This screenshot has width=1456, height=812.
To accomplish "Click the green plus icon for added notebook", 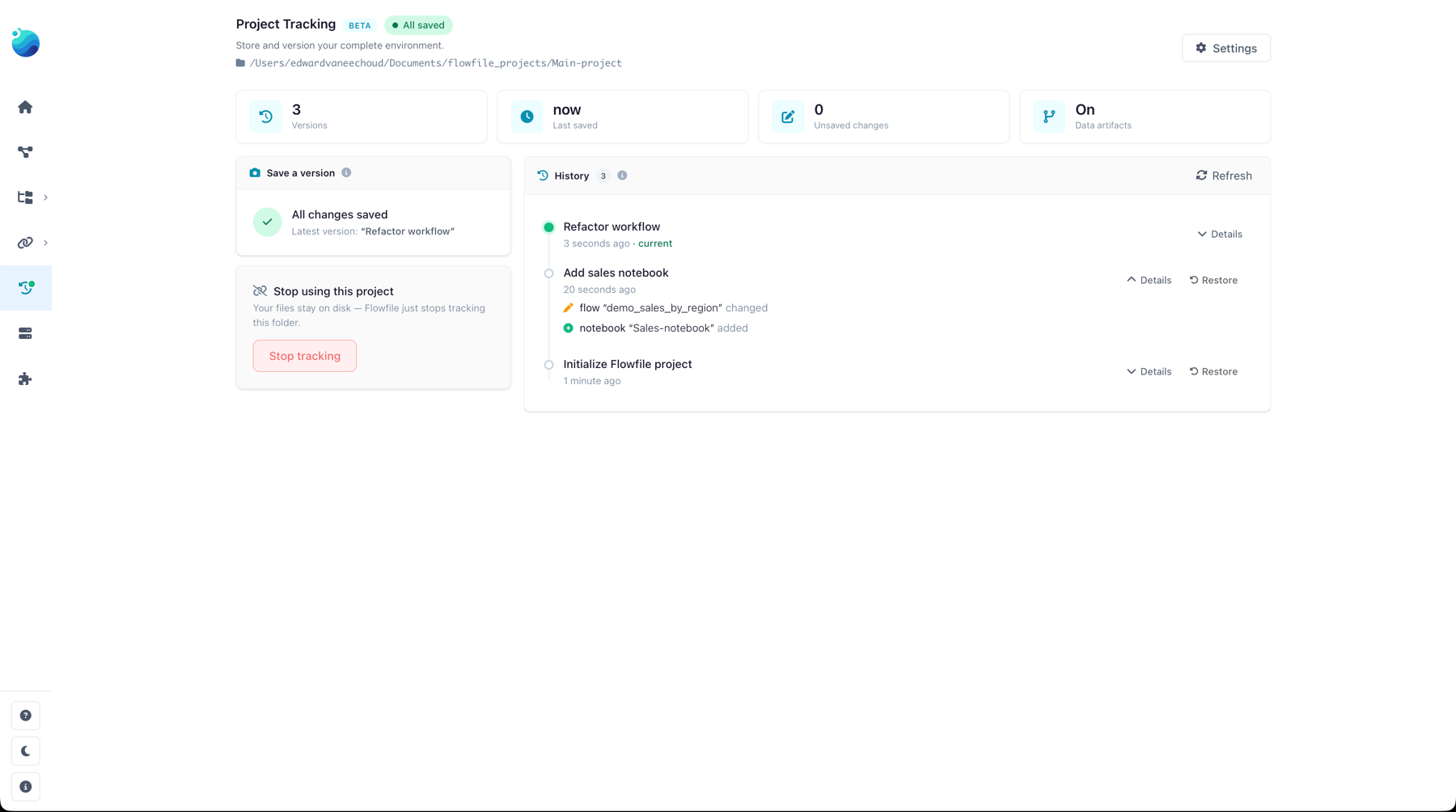I will [x=568, y=328].
